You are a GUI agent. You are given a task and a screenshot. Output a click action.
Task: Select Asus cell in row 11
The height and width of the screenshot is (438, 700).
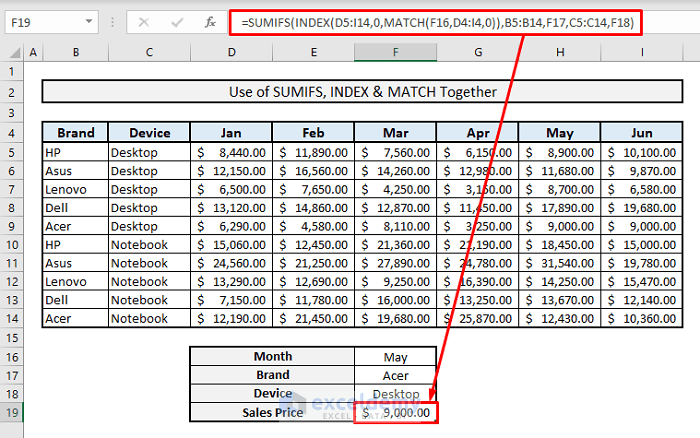pyautogui.click(x=75, y=263)
